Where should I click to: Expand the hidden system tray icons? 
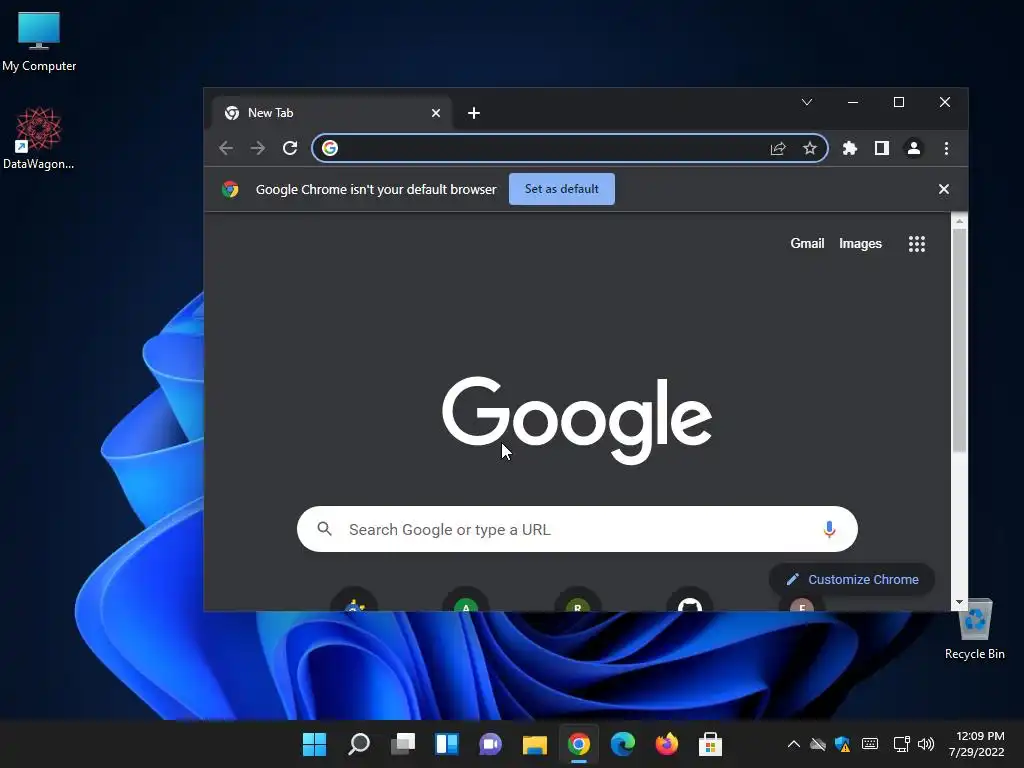pyautogui.click(x=793, y=744)
